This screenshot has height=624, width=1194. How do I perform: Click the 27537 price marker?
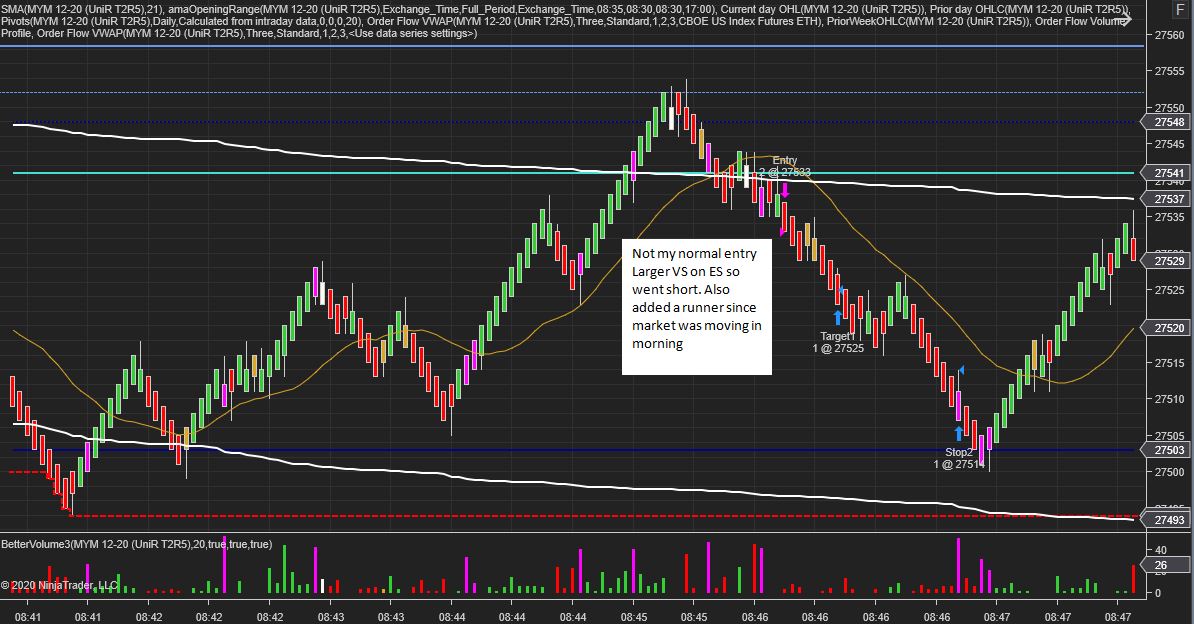coord(1167,199)
